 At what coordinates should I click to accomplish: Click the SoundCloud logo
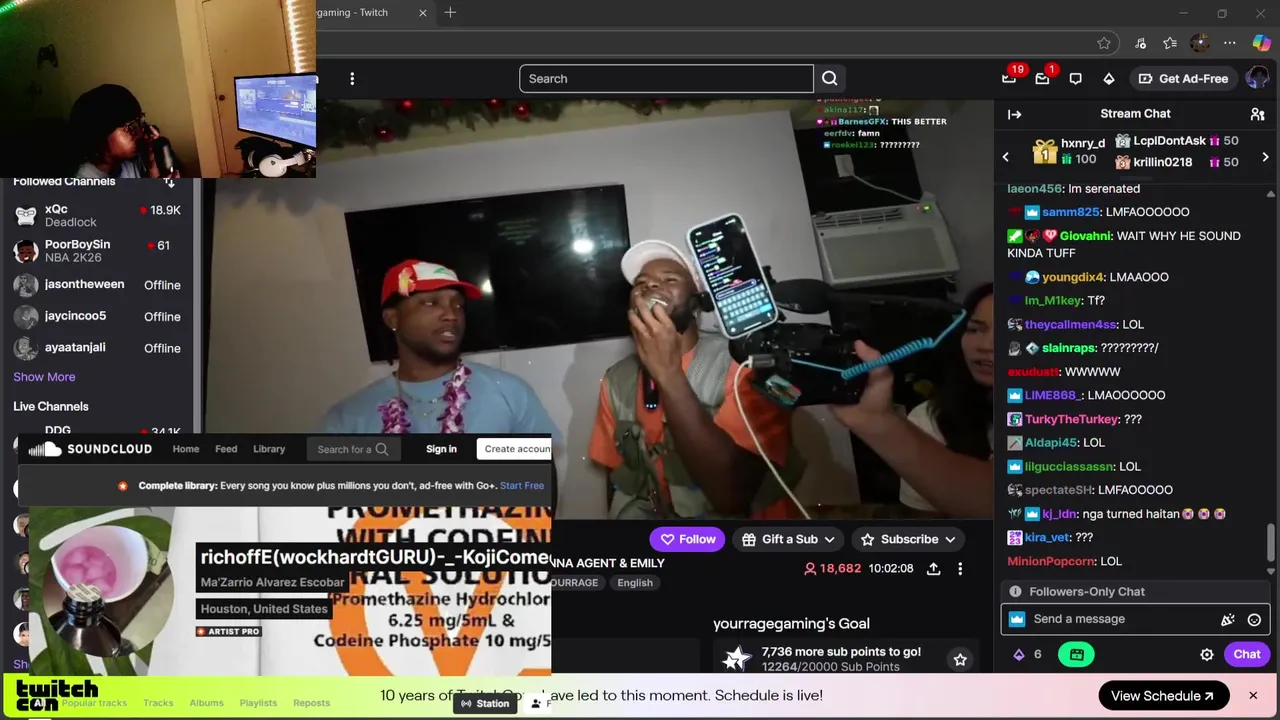coord(90,449)
